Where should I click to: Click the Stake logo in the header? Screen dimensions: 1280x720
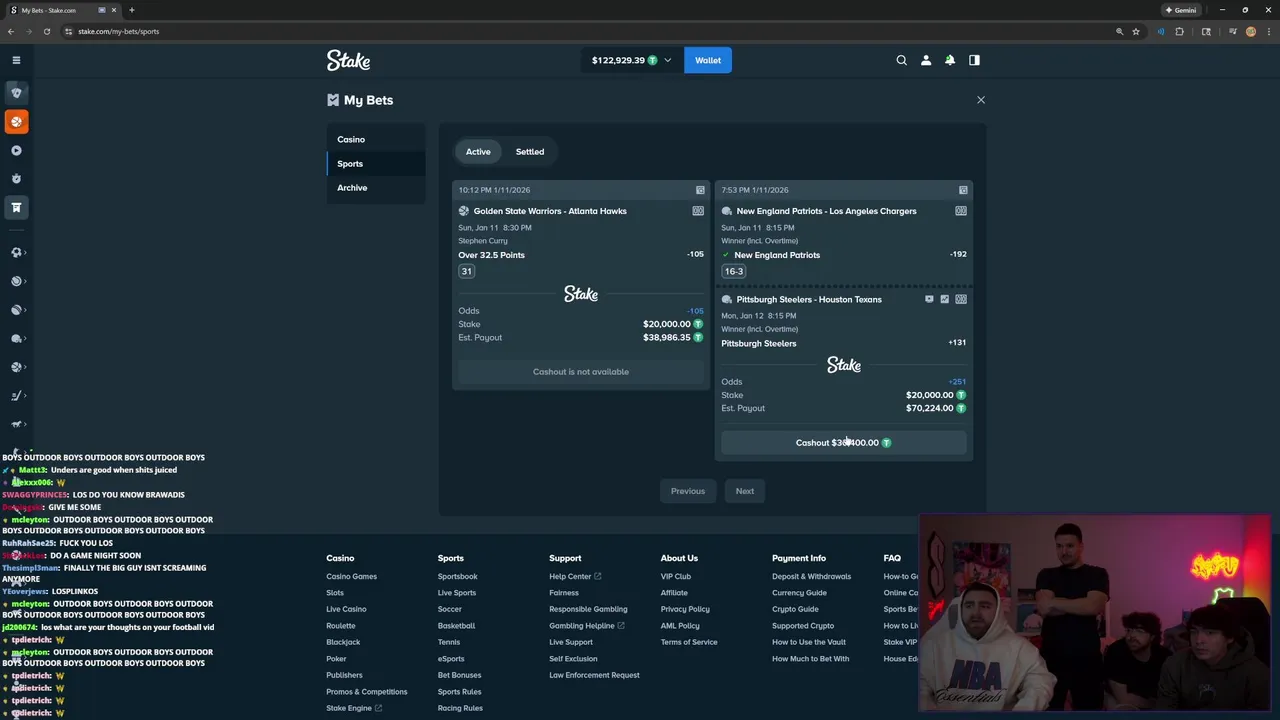(348, 60)
